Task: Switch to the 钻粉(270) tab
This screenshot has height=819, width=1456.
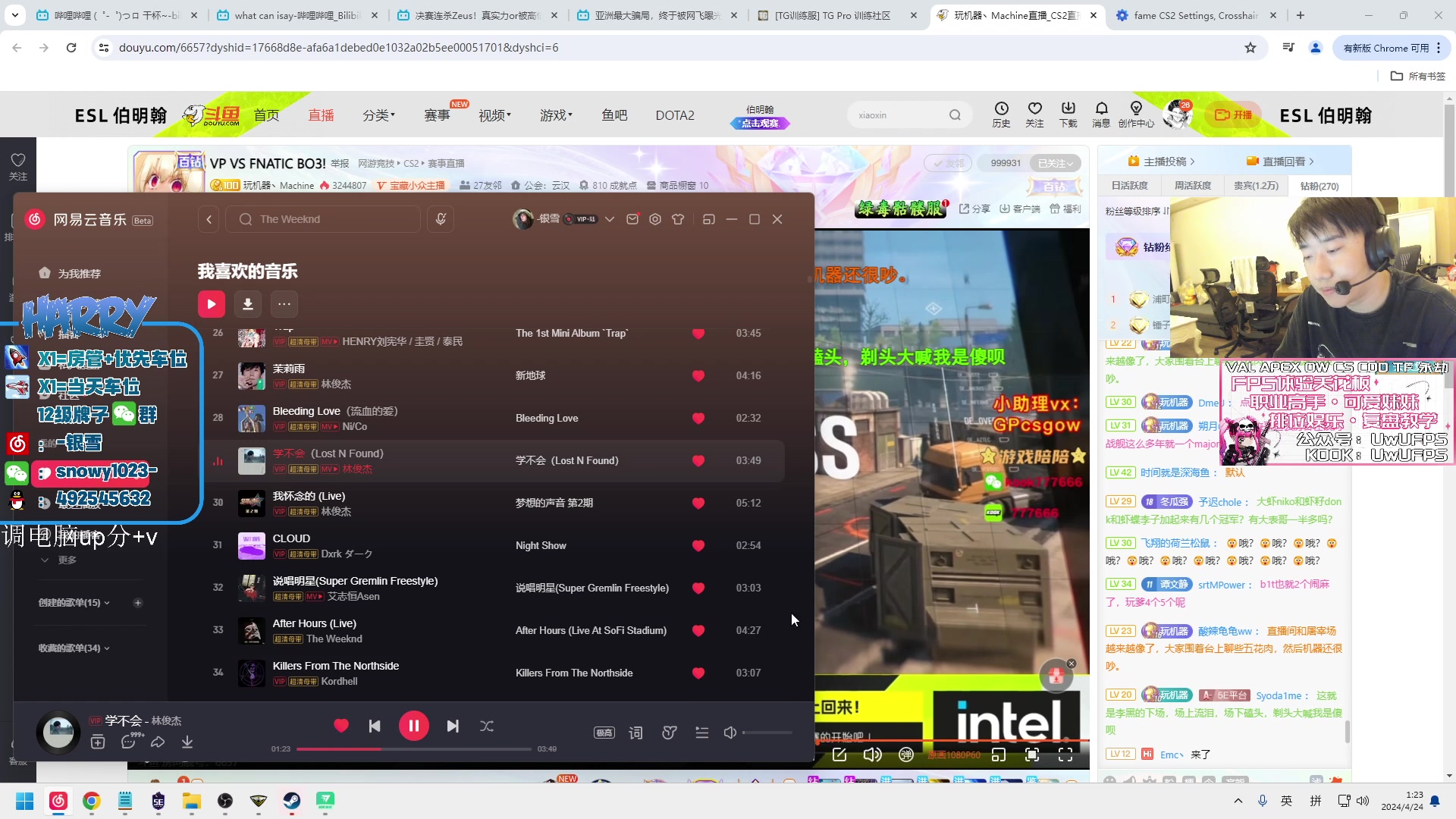Action: (x=1319, y=186)
